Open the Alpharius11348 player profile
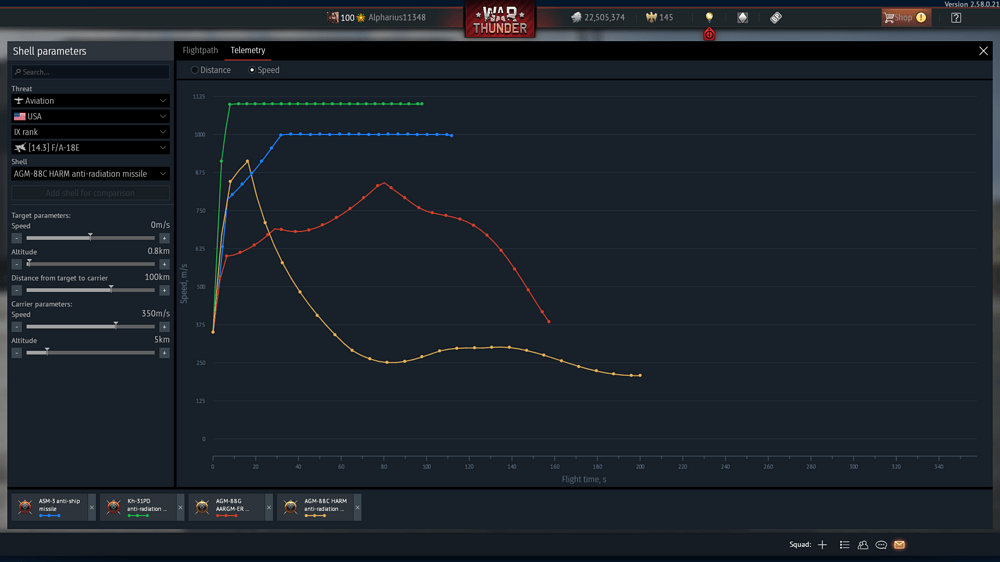Image resolution: width=1000 pixels, height=562 pixels. 397,17
